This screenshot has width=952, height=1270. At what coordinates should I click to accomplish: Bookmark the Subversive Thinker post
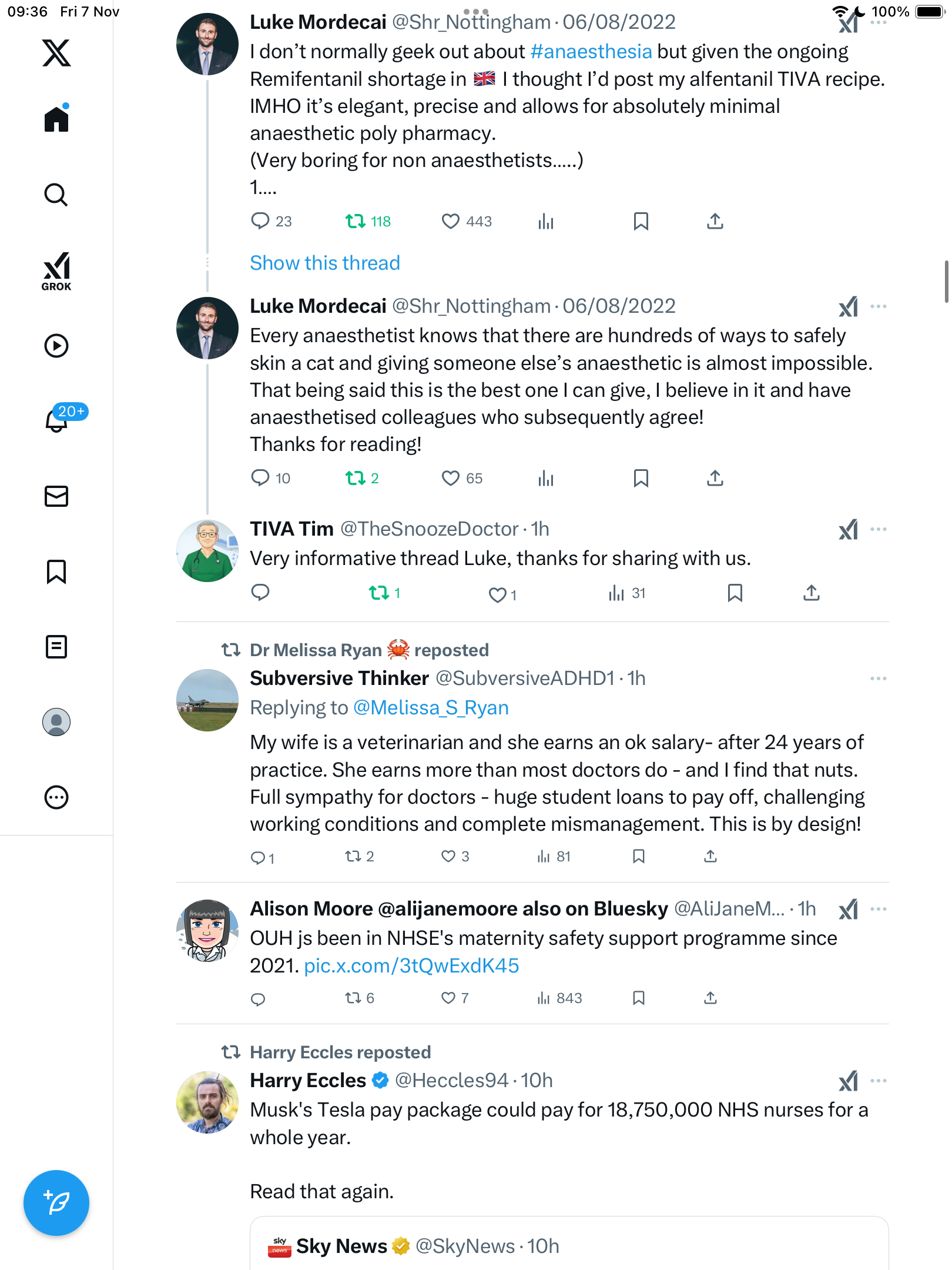click(639, 856)
